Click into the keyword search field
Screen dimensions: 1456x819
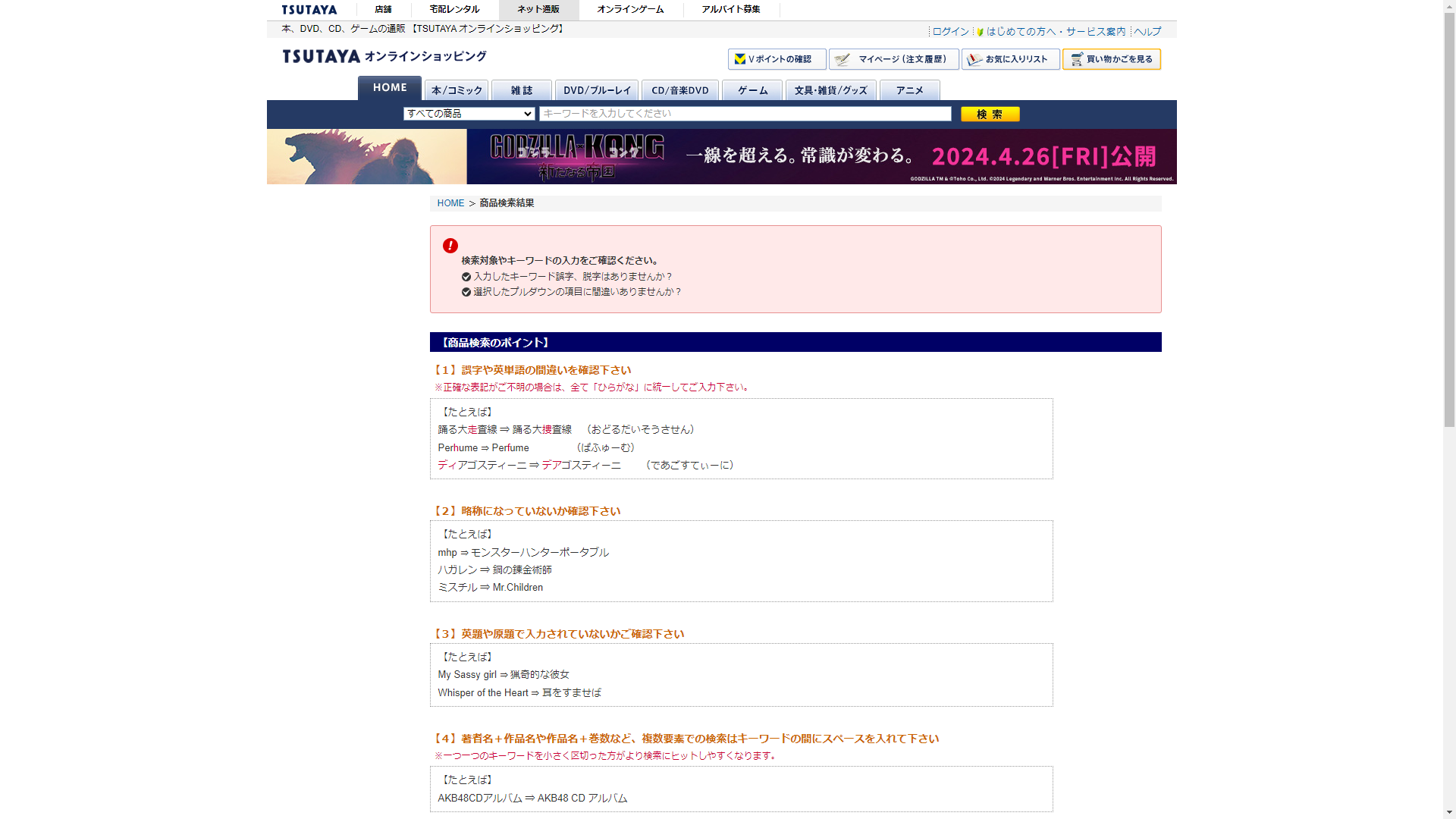pyautogui.click(x=745, y=114)
